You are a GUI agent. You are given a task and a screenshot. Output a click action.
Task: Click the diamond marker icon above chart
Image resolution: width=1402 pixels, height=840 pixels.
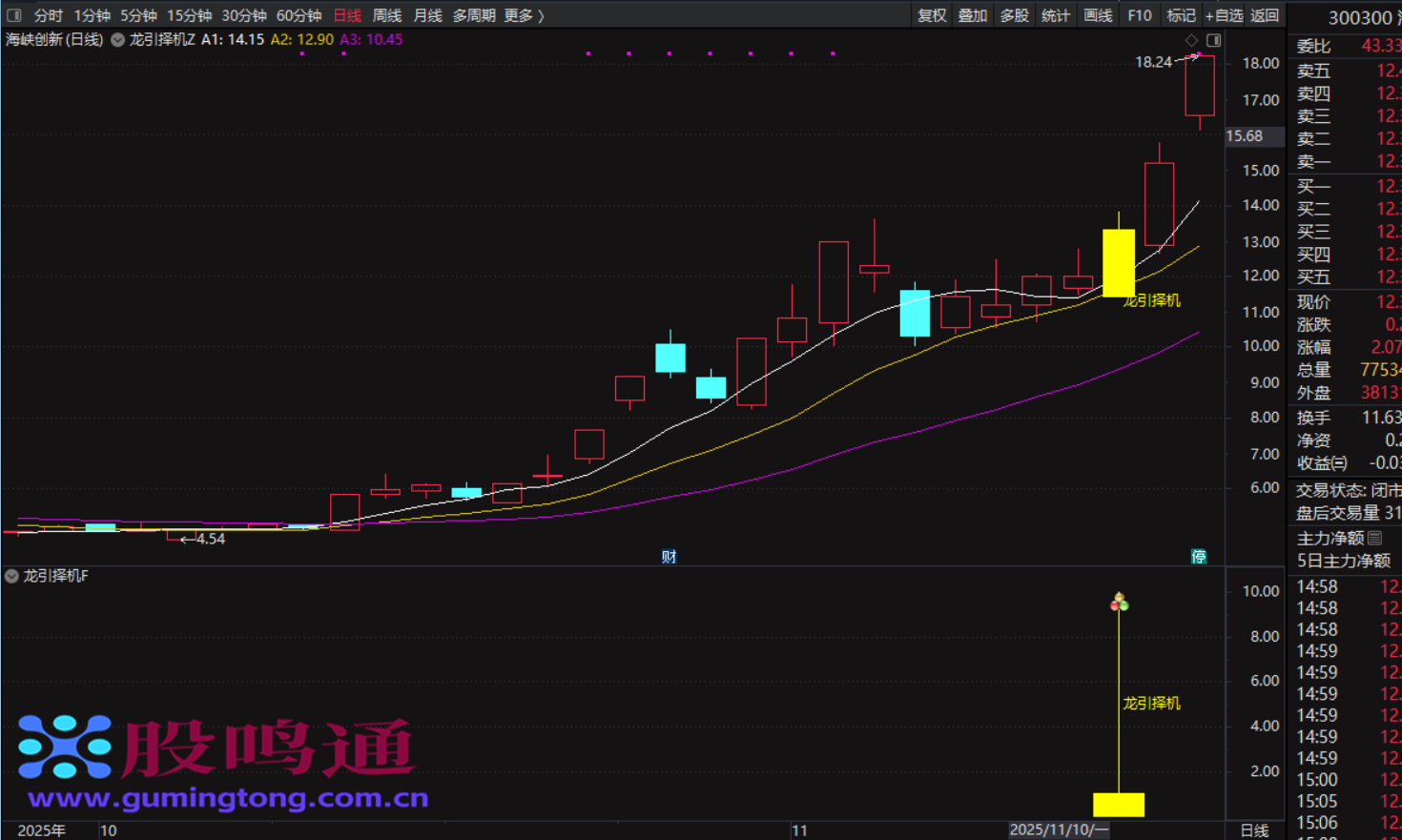[1191, 40]
